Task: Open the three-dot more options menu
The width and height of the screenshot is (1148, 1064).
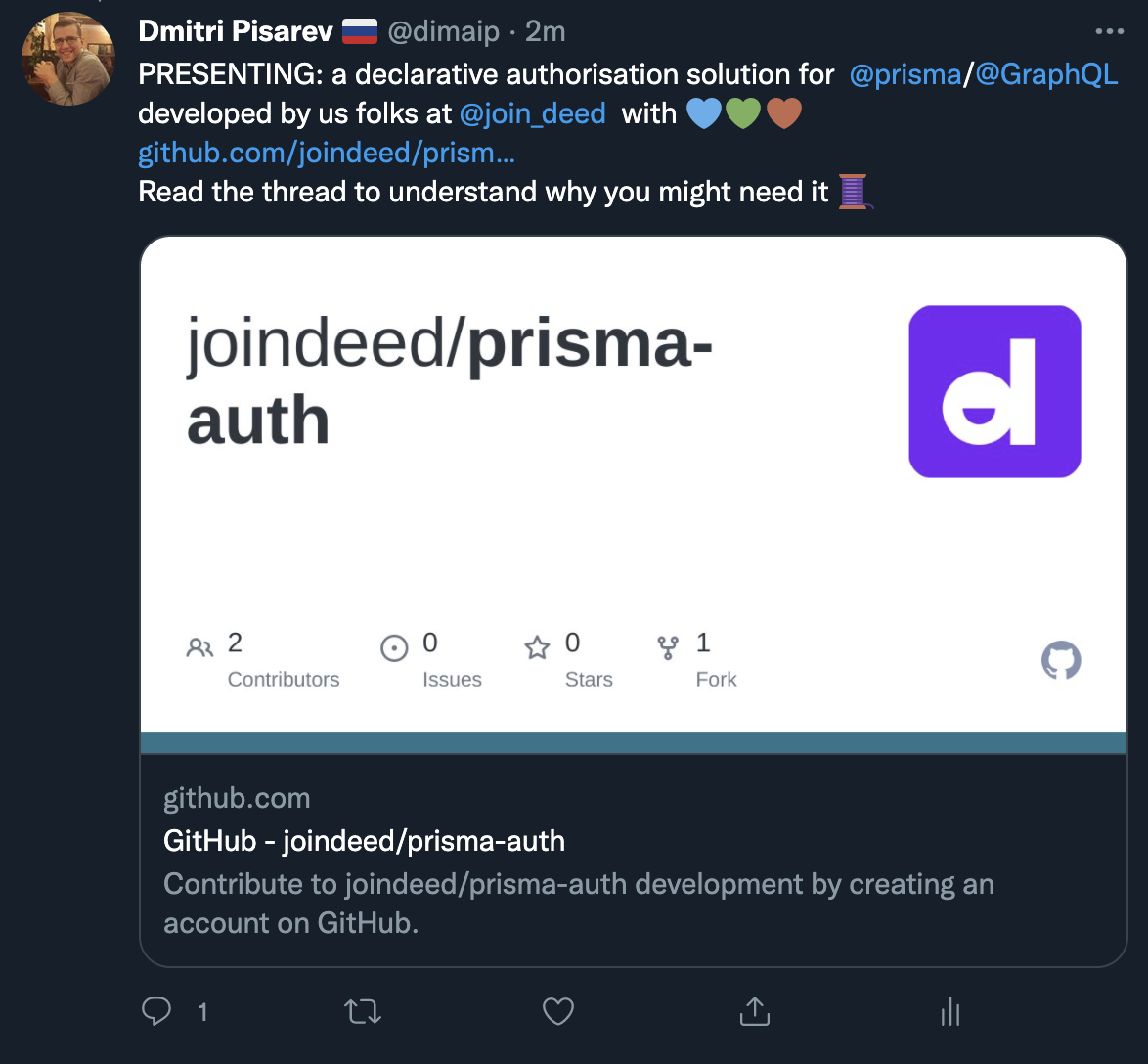Action: (x=1110, y=31)
